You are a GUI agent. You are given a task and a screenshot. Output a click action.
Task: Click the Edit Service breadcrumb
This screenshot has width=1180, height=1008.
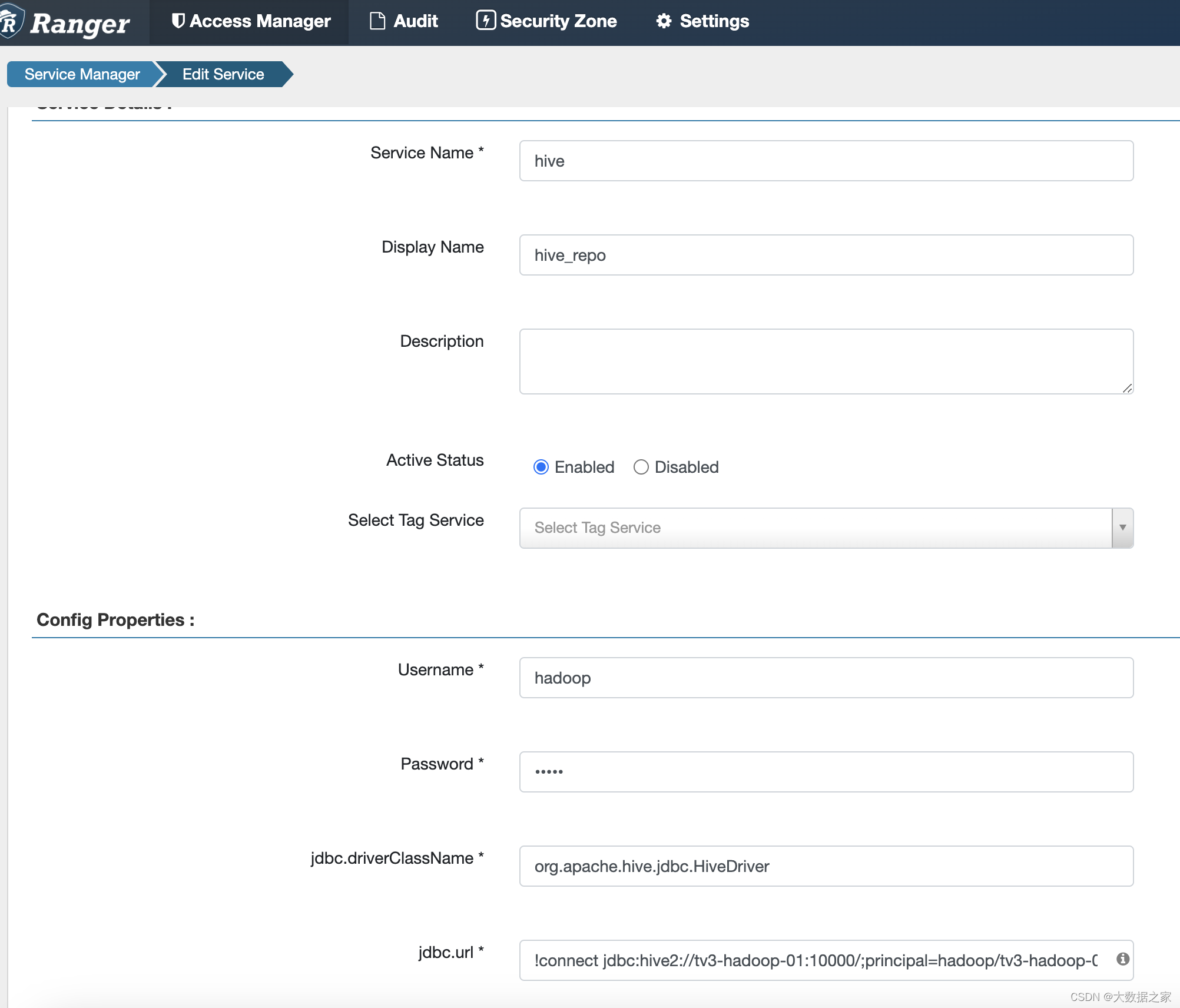coord(223,74)
